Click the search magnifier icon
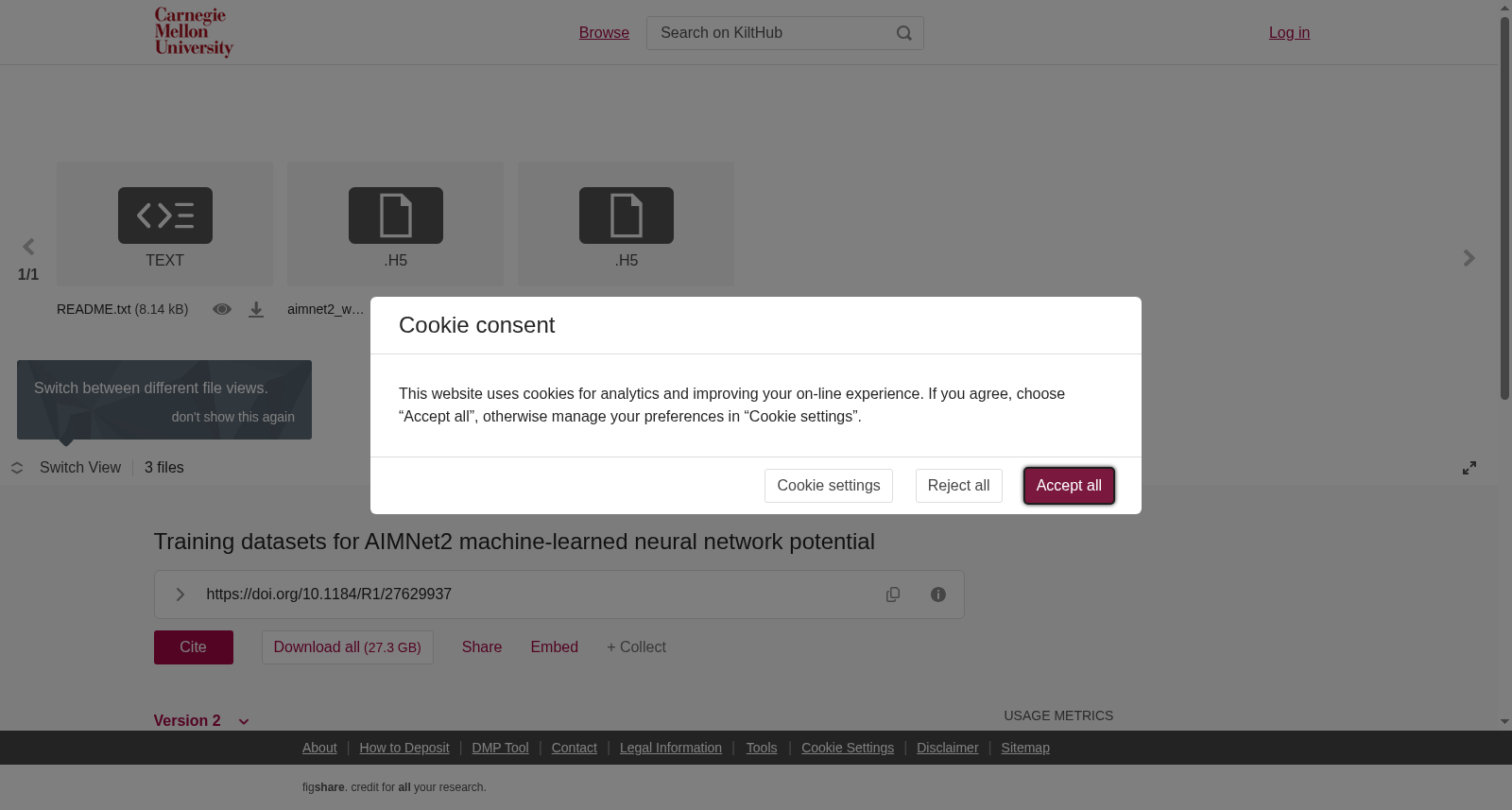The image size is (1512, 810). (904, 33)
